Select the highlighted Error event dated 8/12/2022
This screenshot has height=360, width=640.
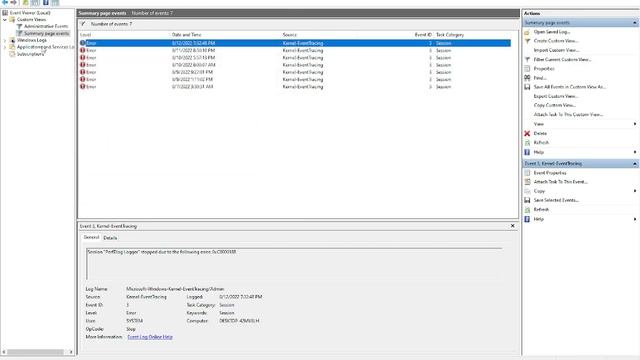(295, 43)
